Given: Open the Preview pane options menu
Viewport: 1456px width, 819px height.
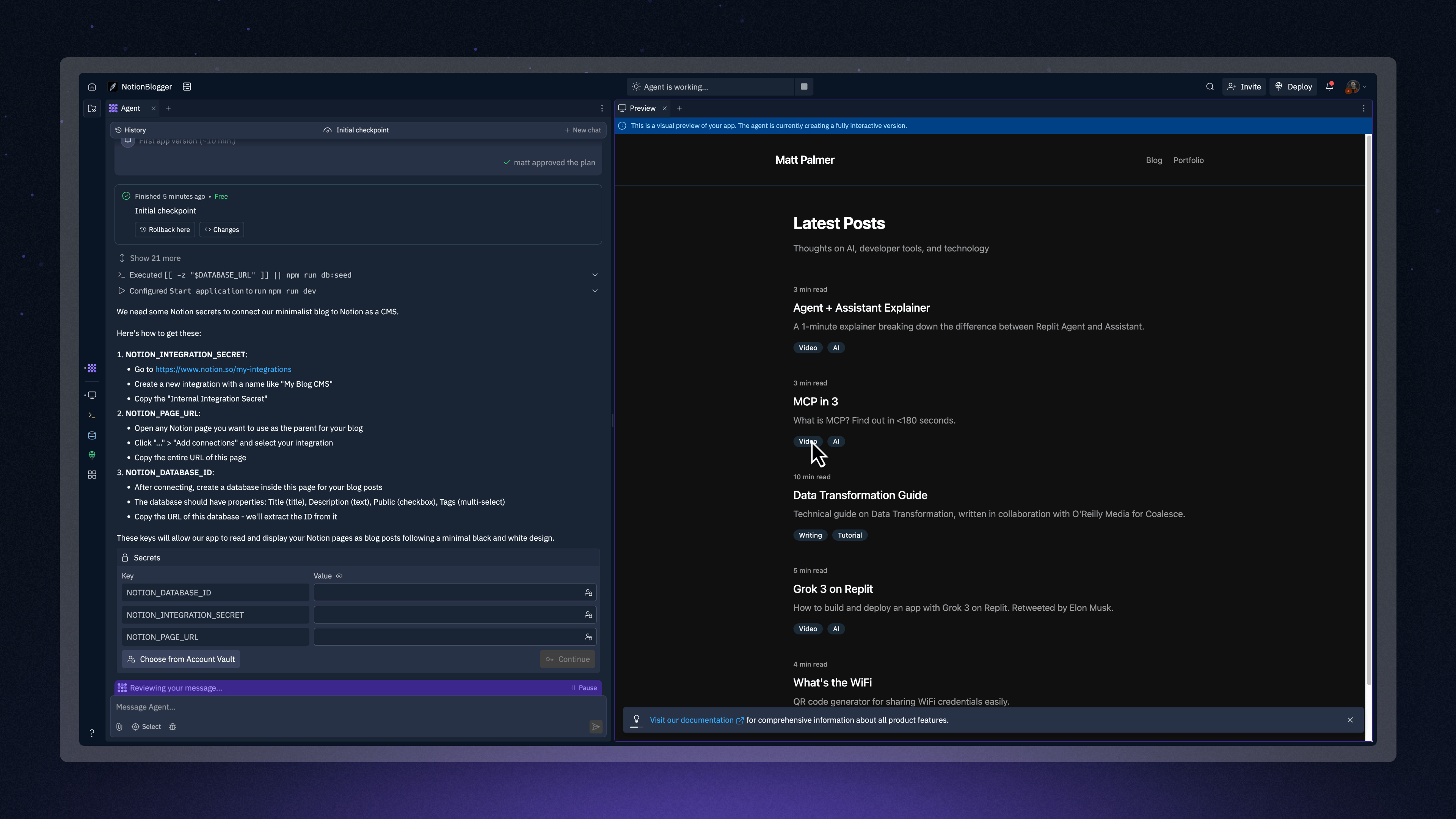Looking at the screenshot, I should [x=1364, y=108].
